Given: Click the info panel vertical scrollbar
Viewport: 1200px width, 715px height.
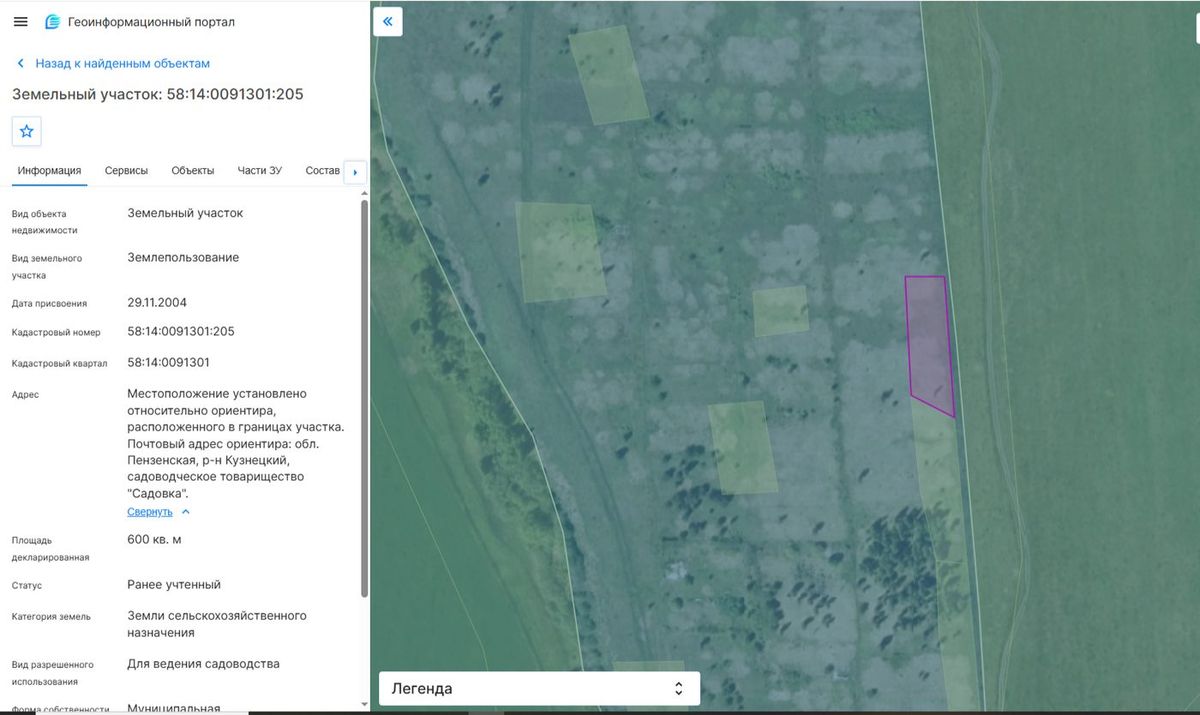Looking at the screenshot, I should click(364, 398).
